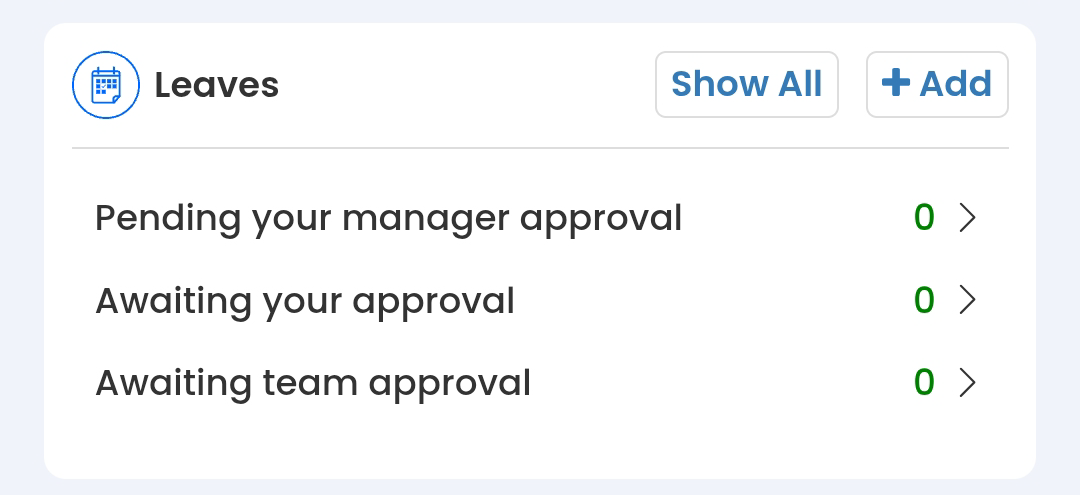Click the Leaves calendar icon
Image resolution: width=1080 pixels, height=495 pixels.
[x=105, y=85]
